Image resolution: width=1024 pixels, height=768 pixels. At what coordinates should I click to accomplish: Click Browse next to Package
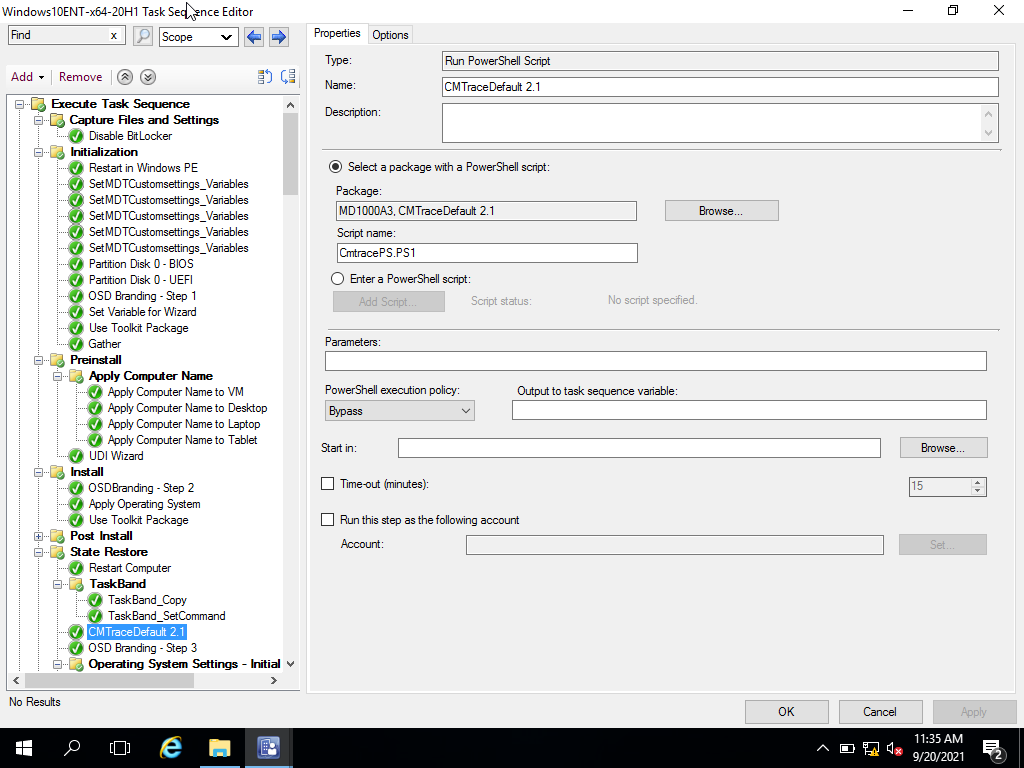(721, 210)
